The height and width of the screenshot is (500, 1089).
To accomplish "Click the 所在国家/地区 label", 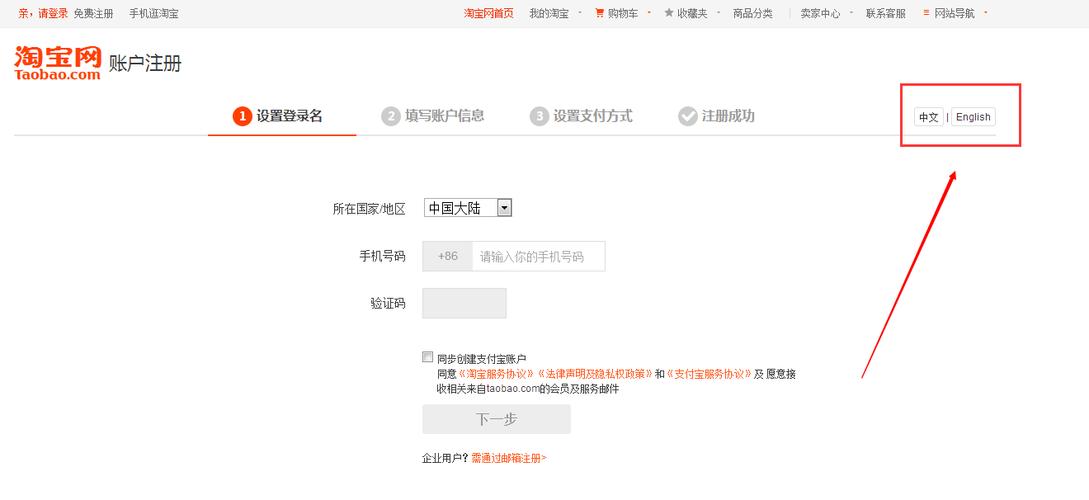I will click(369, 209).
